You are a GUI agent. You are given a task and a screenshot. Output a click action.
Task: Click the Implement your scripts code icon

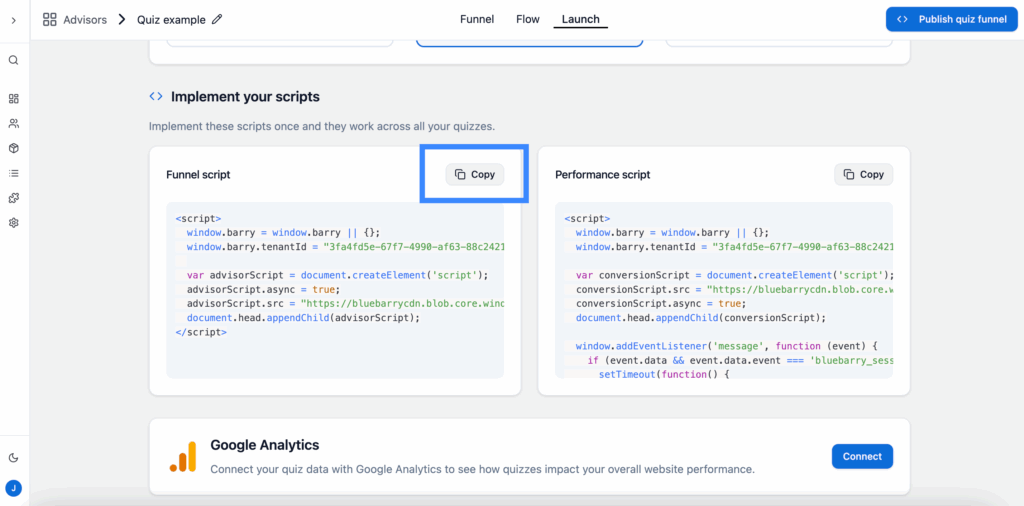[x=156, y=97]
